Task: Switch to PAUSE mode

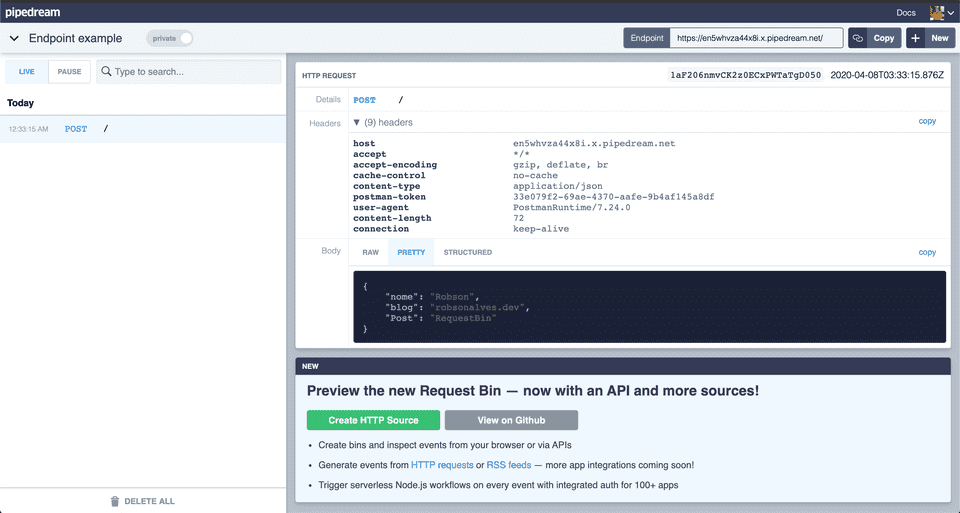Action: (x=69, y=72)
